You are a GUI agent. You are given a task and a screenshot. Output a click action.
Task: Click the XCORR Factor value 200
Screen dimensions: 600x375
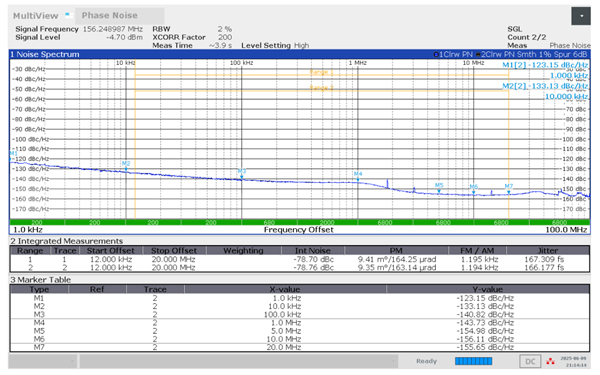point(225,37)
